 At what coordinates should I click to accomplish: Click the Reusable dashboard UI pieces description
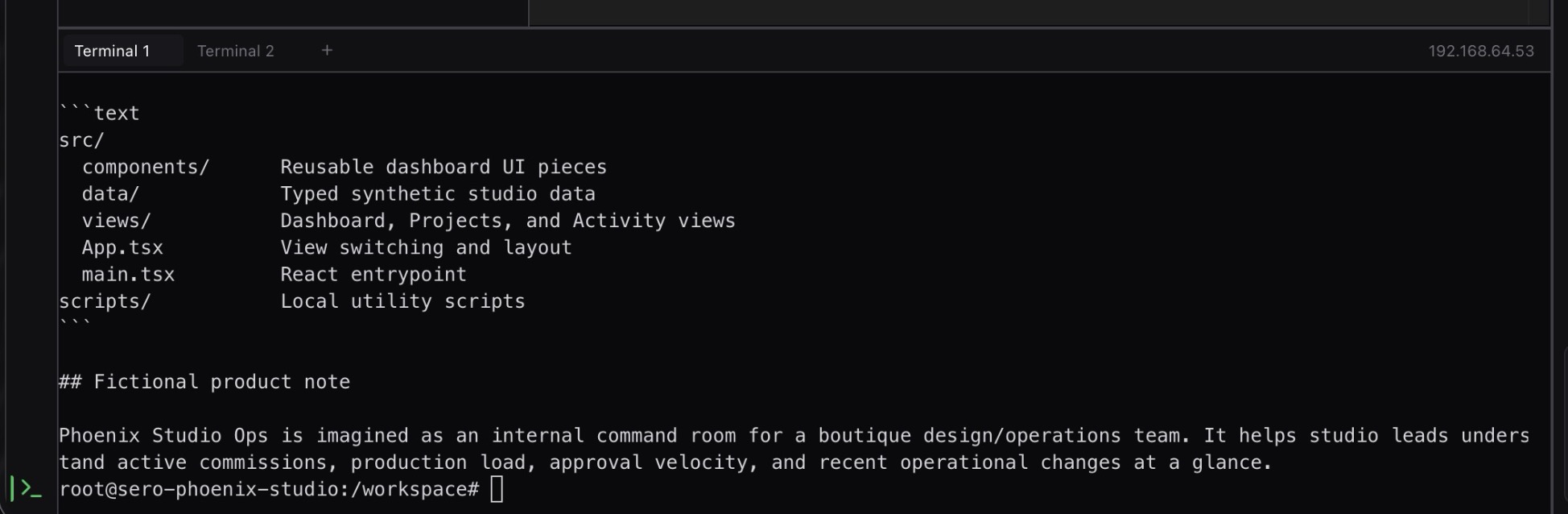443,167
